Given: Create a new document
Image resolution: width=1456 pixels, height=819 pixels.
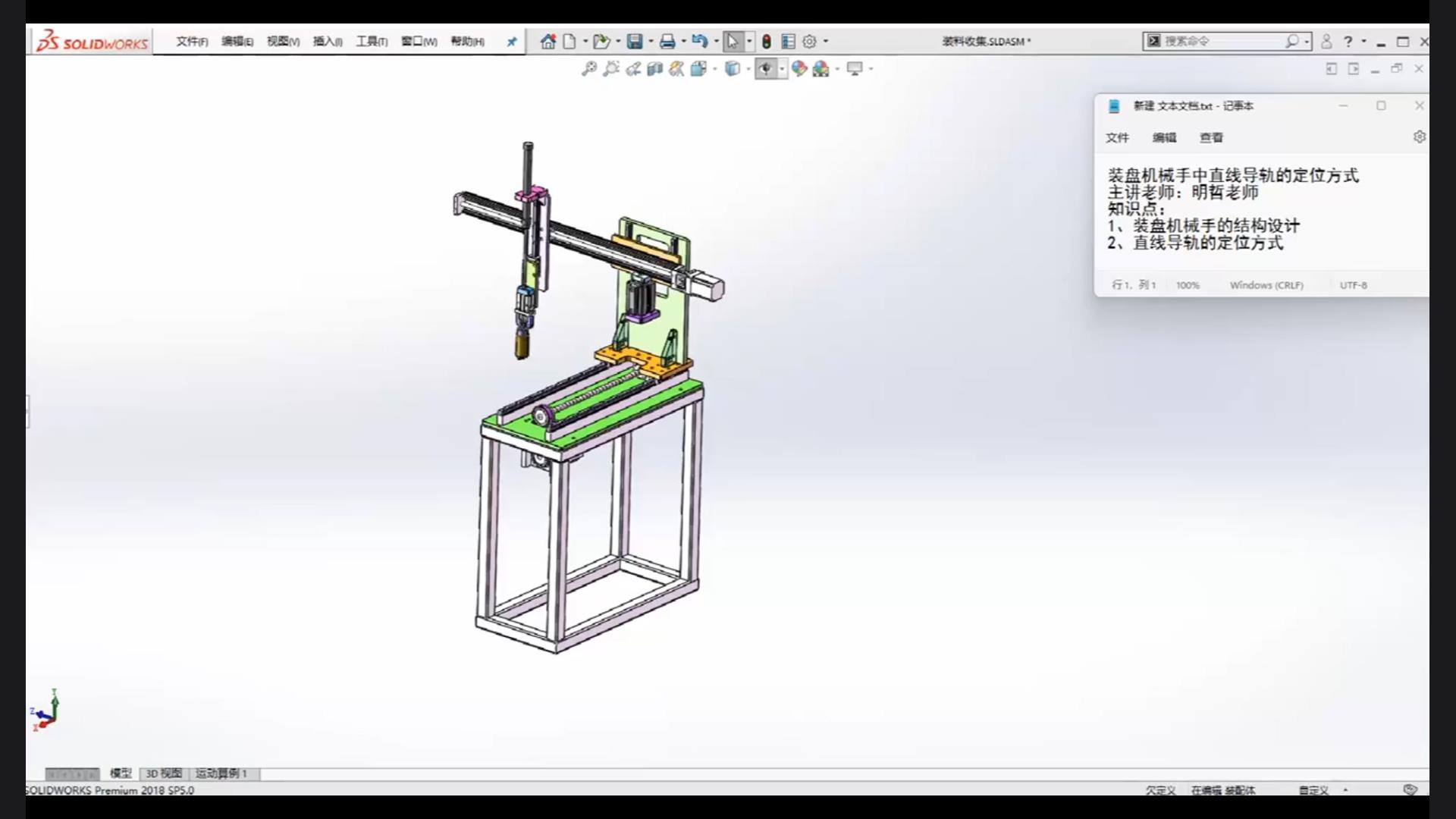Looking at the screenshot, I should [570, 42].
